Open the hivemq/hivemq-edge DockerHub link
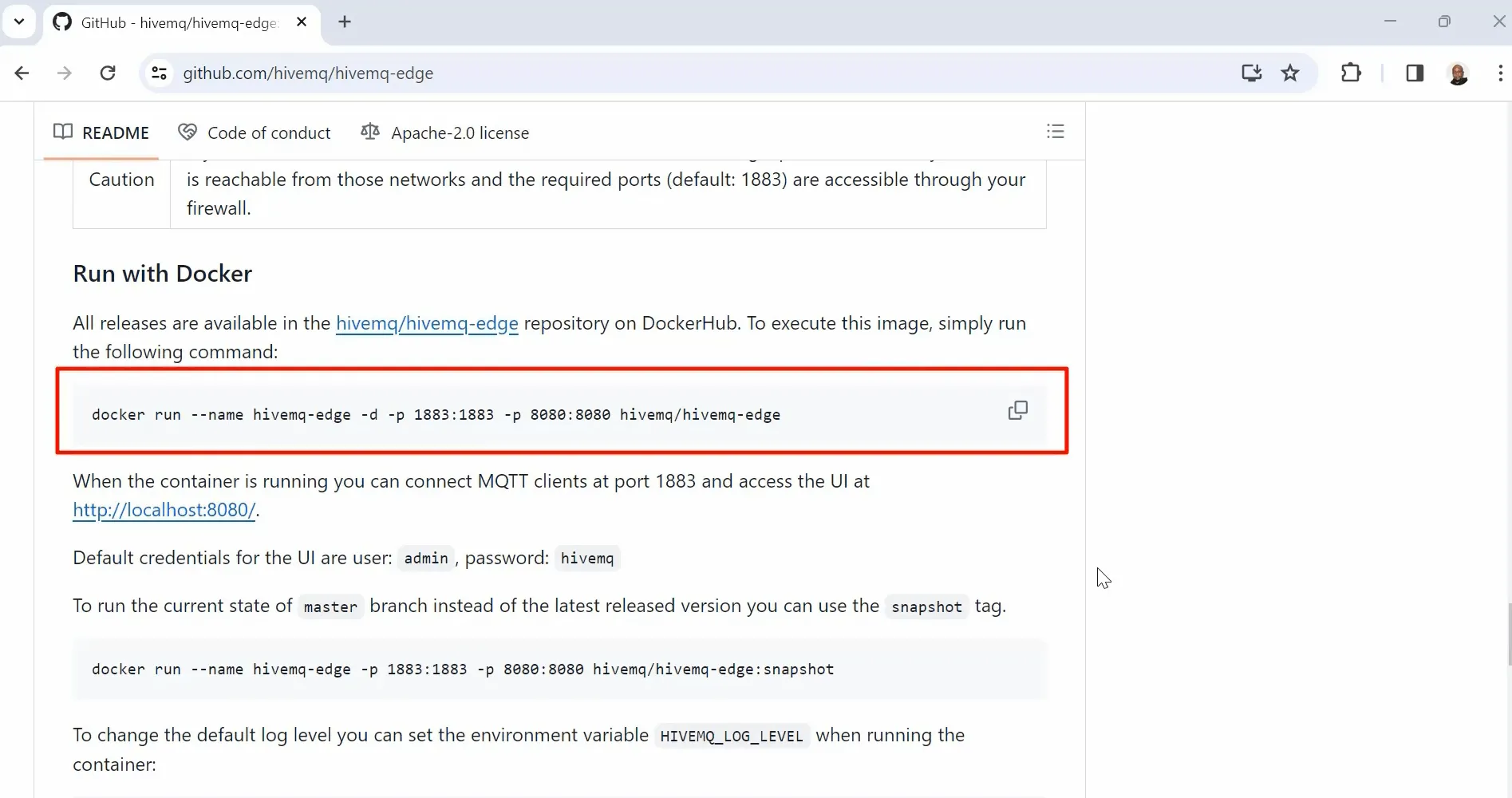Image resolution: width=1512 pixels, height=798 pixels. click(x=427, y=323)
